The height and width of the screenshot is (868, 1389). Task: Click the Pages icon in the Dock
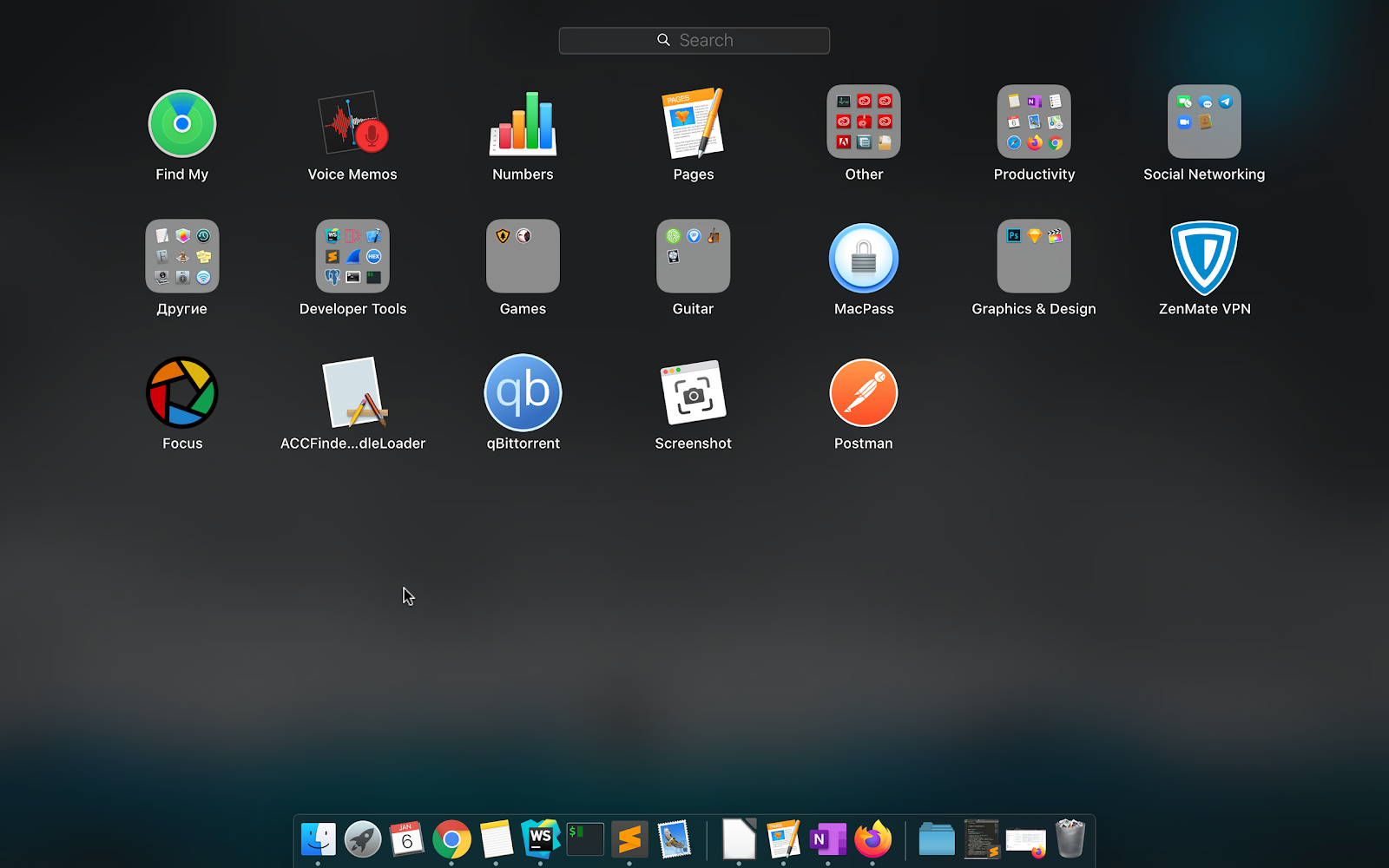coord(783,840)
